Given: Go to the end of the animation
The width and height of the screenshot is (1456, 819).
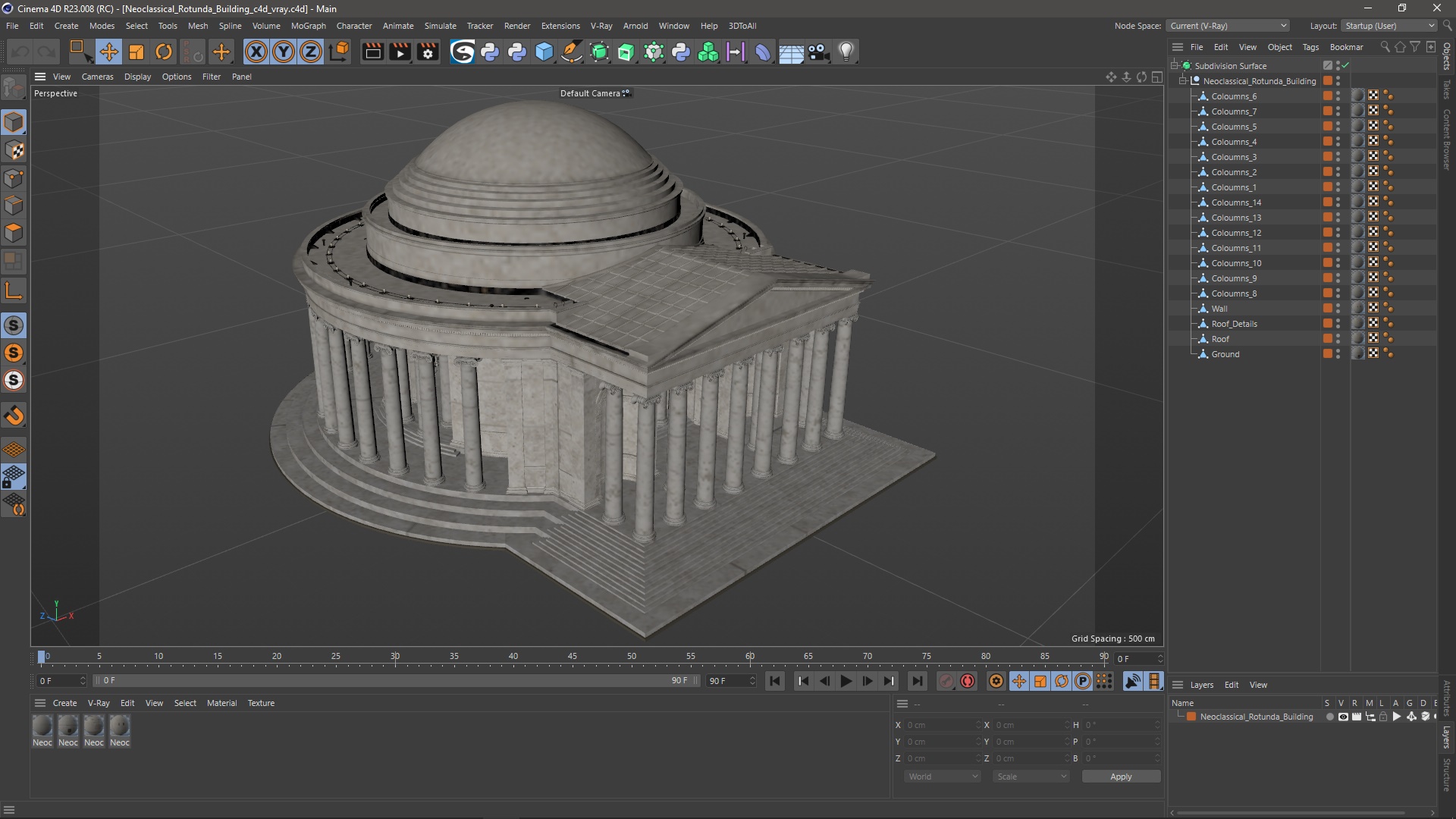Looking at the screenshot, I should [x=917, y=681].
